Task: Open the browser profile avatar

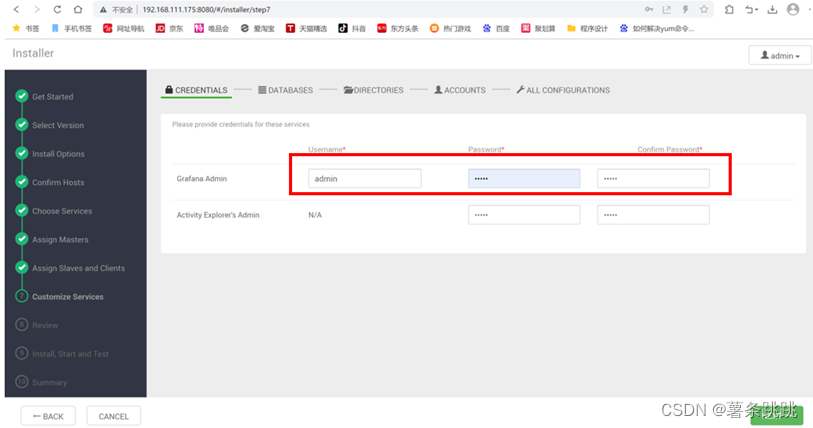Action: coord(793,9)
